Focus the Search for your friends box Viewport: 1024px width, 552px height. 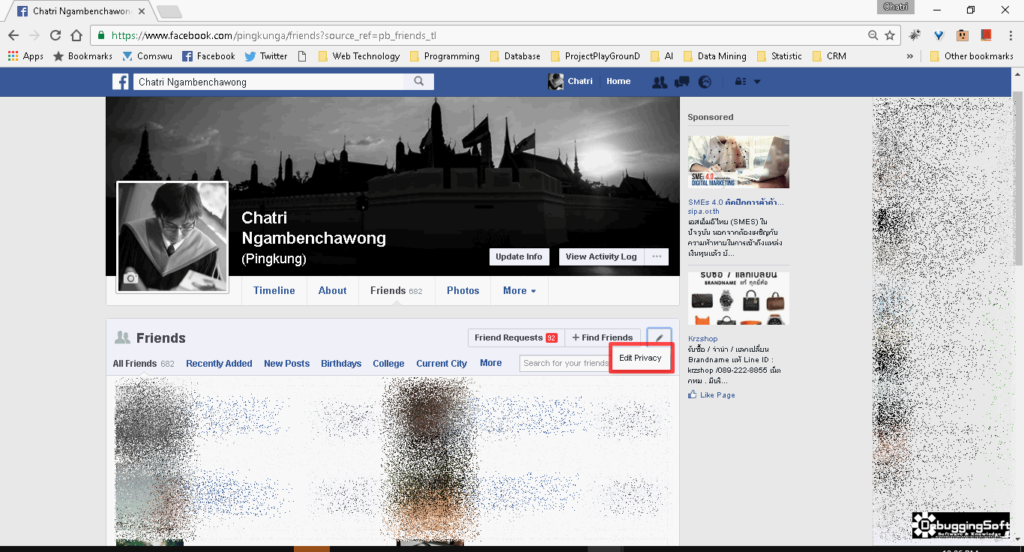[x=565, y=363]
